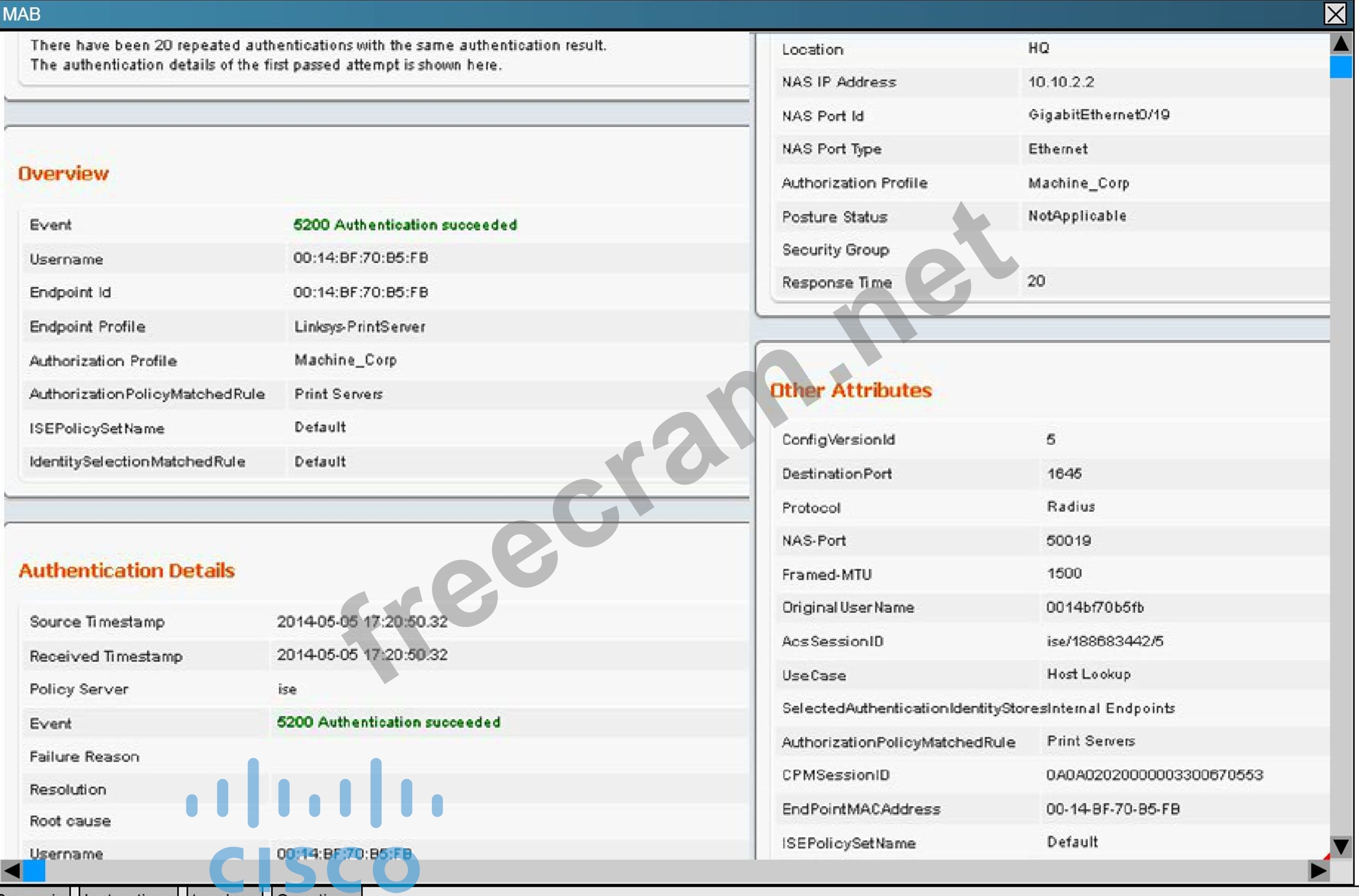
Task: Click the horizontal scrollbar right arrow
Action: pyautogui.click(x=1318, y=871)
